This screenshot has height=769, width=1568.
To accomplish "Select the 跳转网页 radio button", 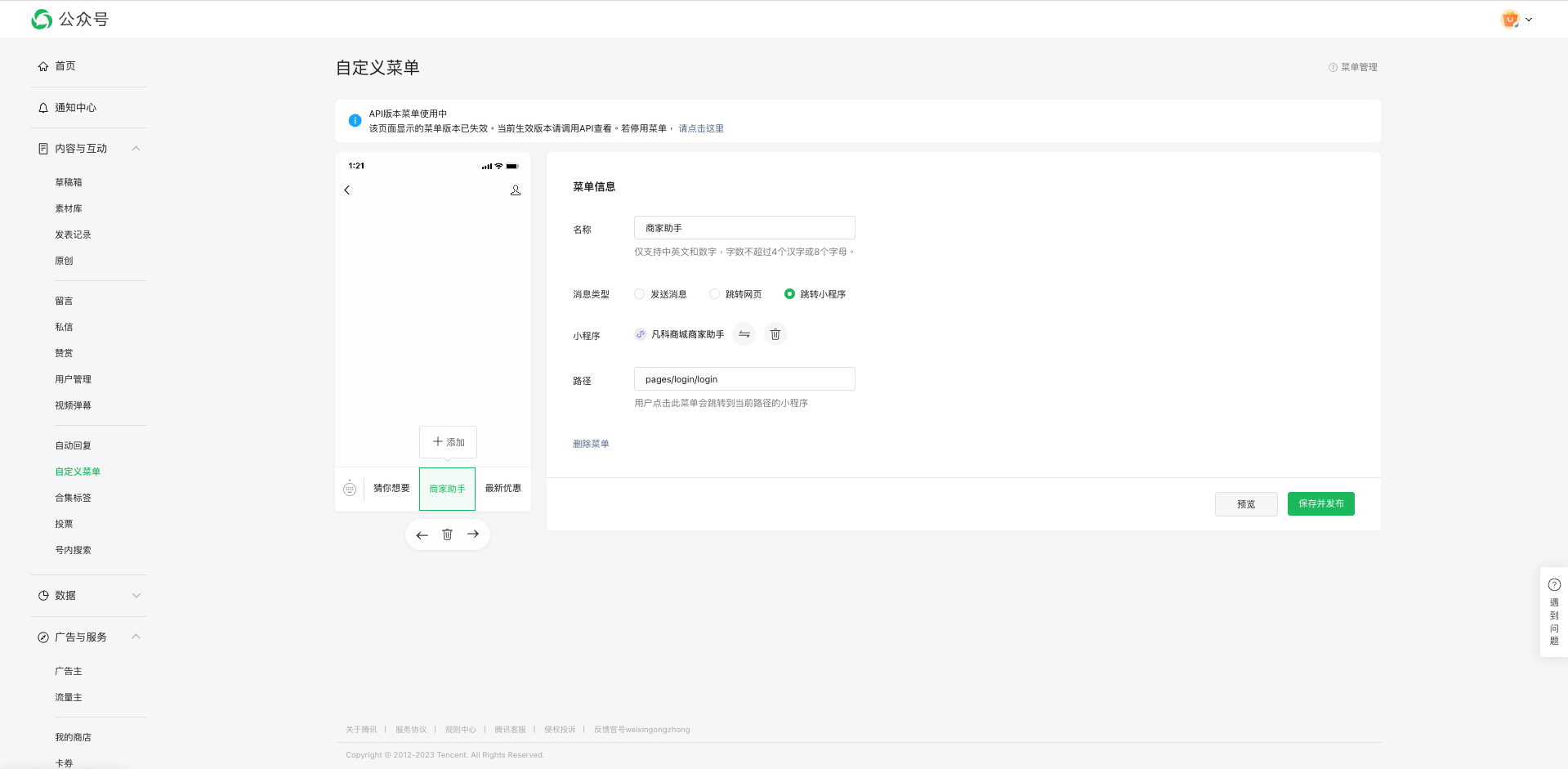I will [x=715, y=294].
